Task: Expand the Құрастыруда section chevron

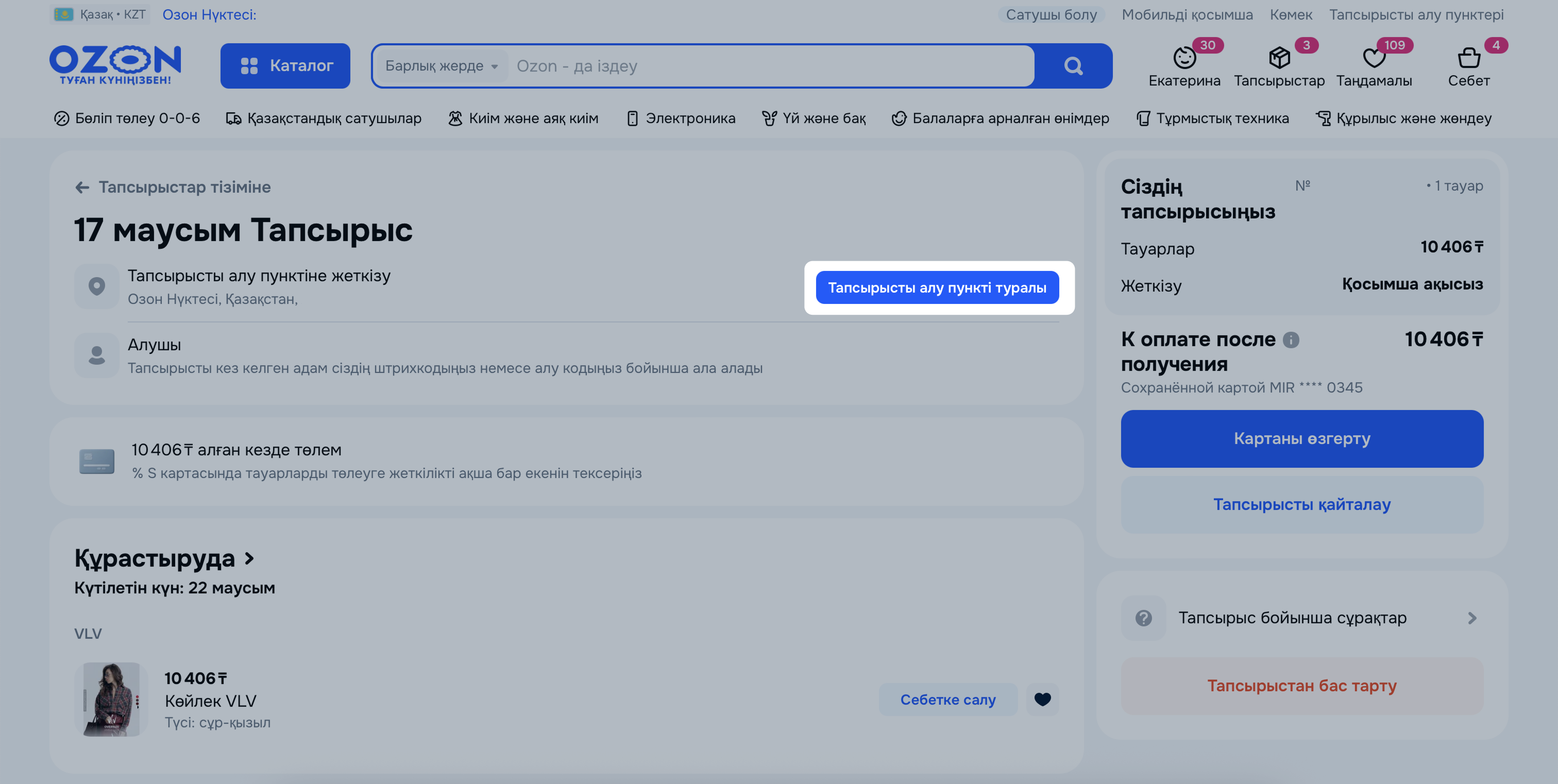Action: (x=249, y=558)
